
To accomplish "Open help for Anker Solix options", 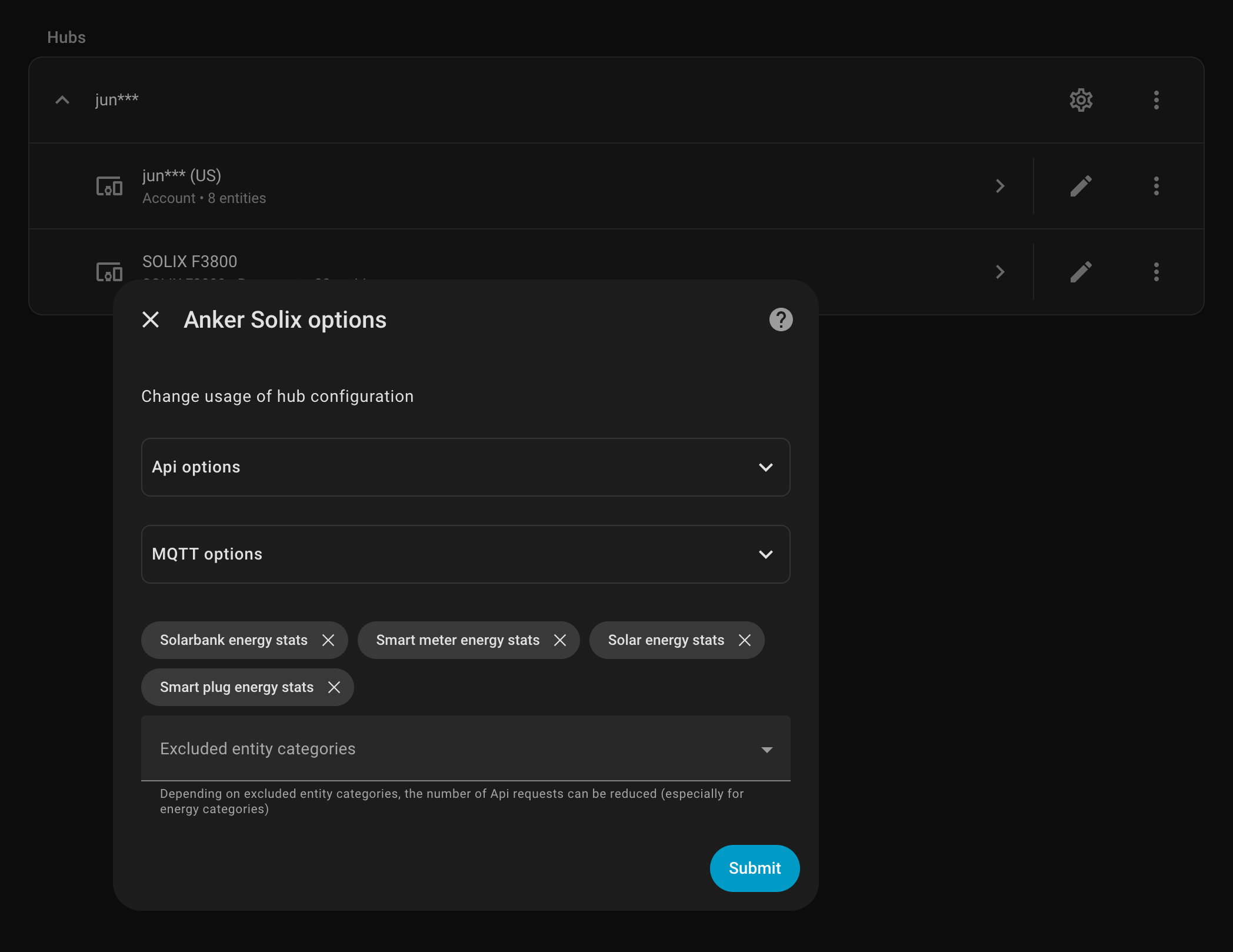I will point(781,319).
